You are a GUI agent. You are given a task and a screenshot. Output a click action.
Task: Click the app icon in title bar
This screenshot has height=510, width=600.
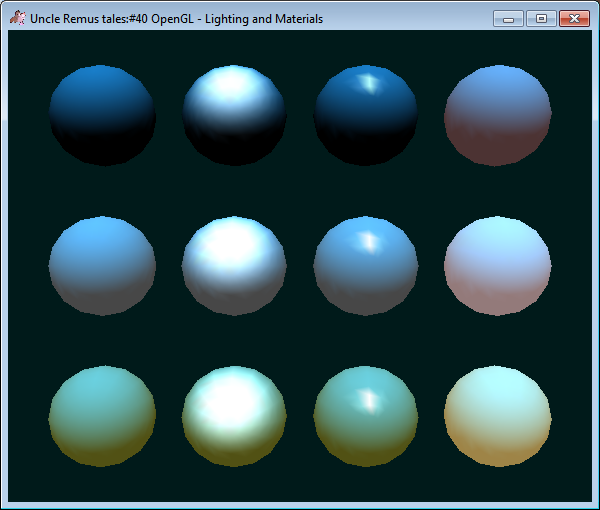17,18
